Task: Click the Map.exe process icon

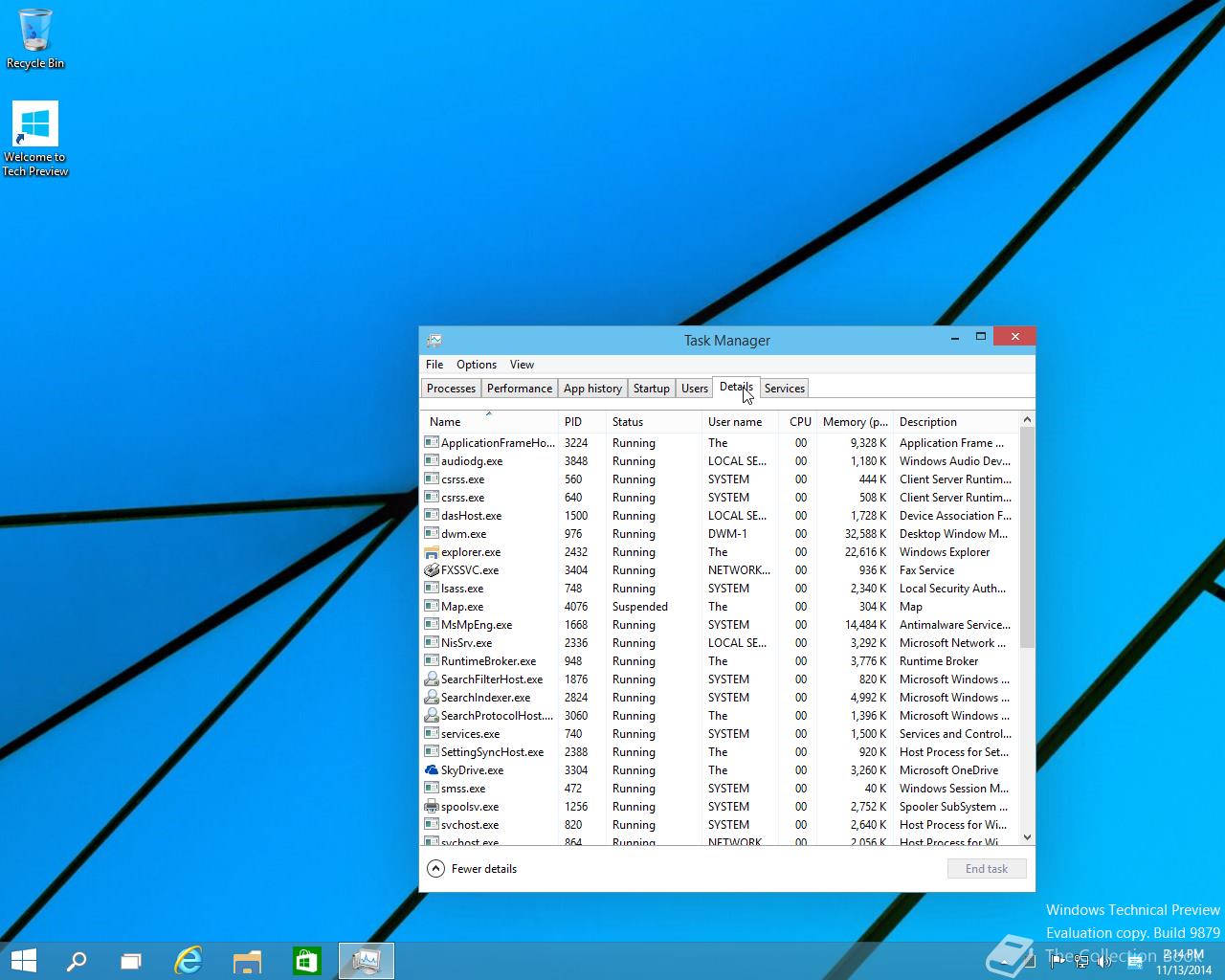Action: (x=432, y=607)
